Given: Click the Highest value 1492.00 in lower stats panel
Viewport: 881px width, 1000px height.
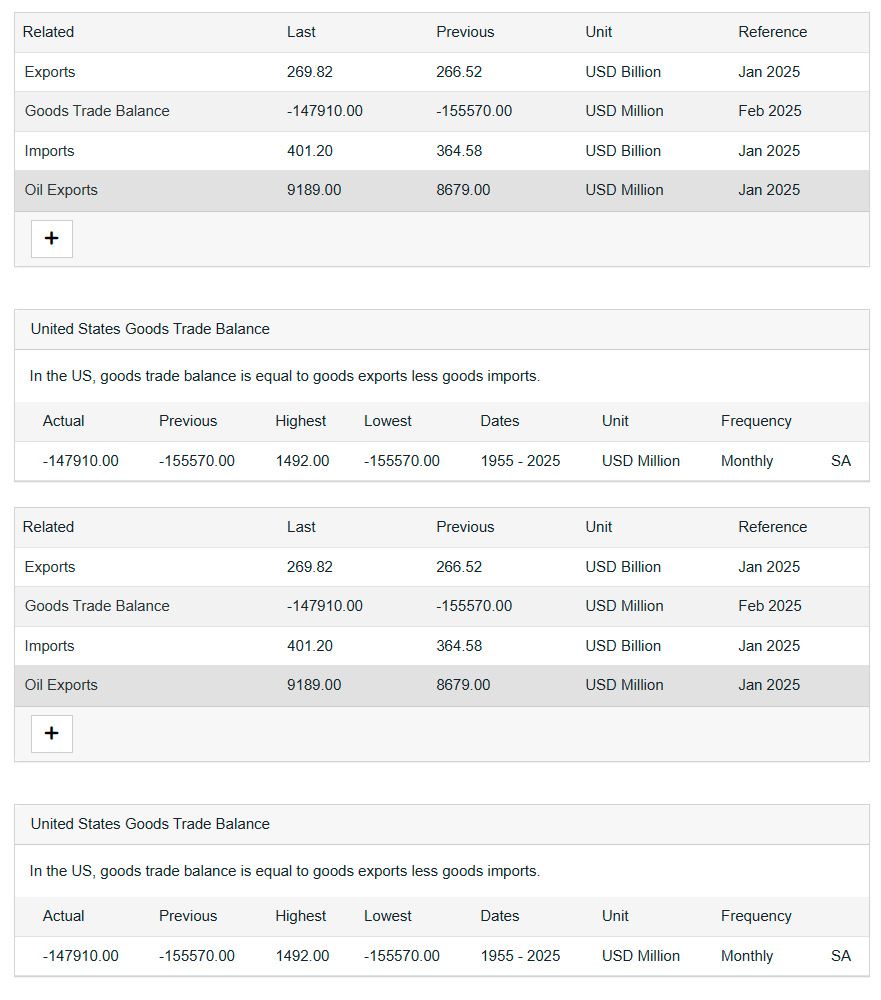Looking at the screenshot, I should [302, 956].
